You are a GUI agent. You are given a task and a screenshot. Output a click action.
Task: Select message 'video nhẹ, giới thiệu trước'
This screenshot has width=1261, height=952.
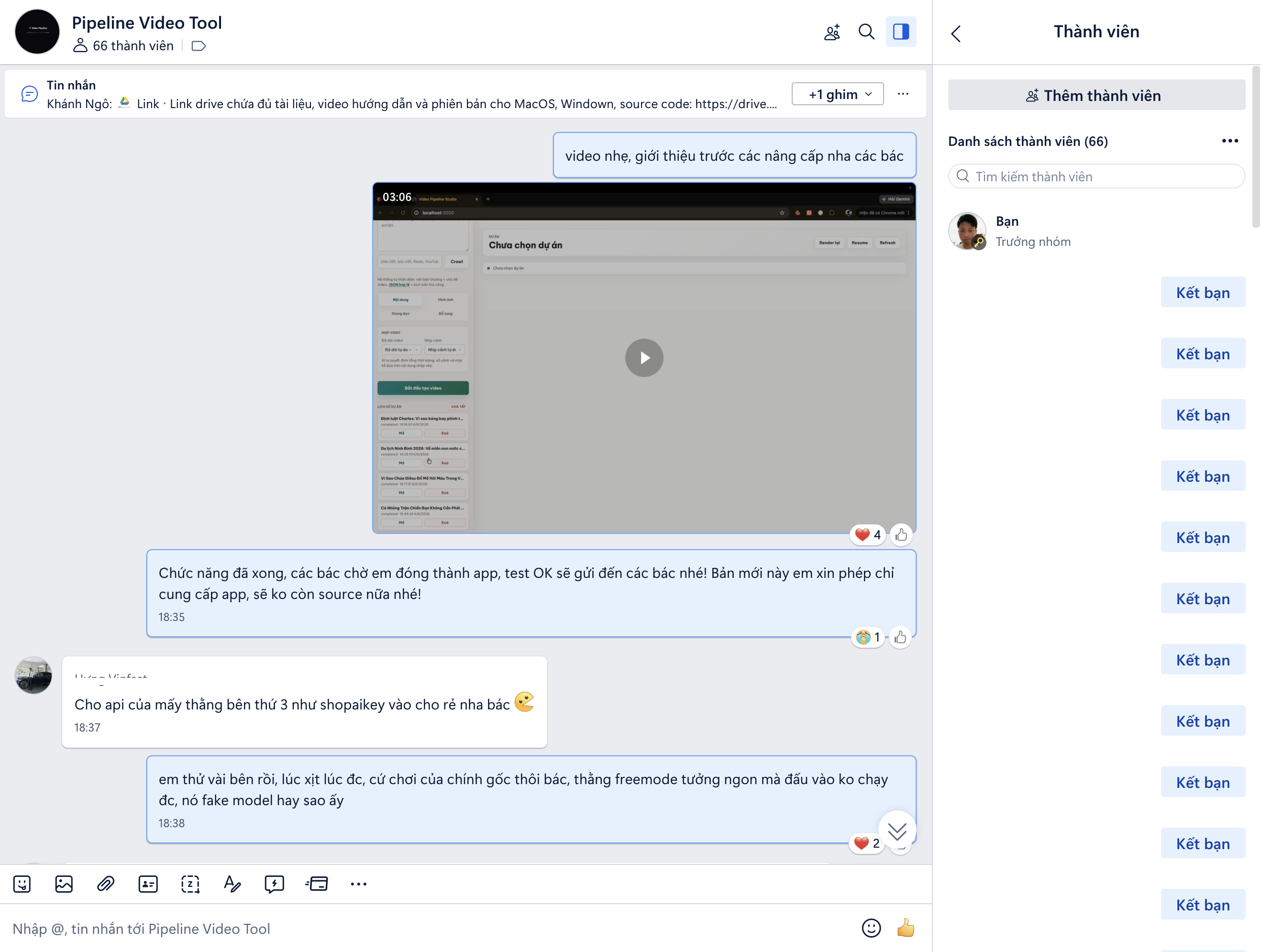[734, 155]
